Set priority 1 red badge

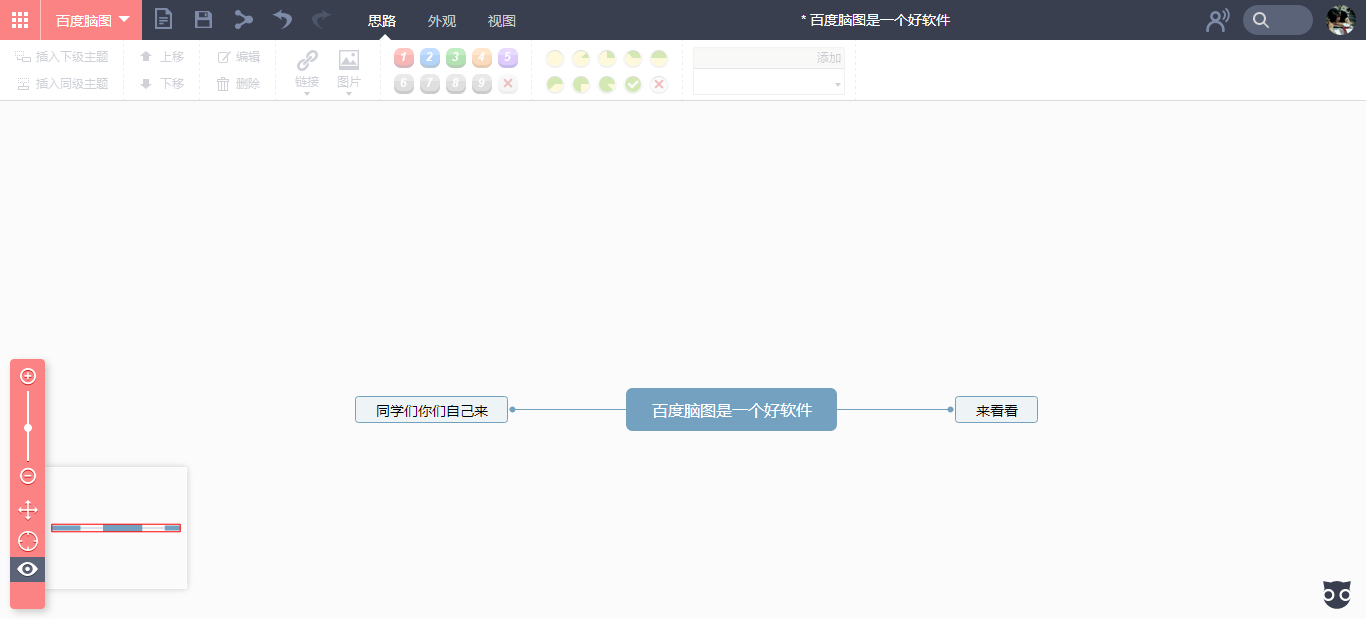[x=404, y=58]
